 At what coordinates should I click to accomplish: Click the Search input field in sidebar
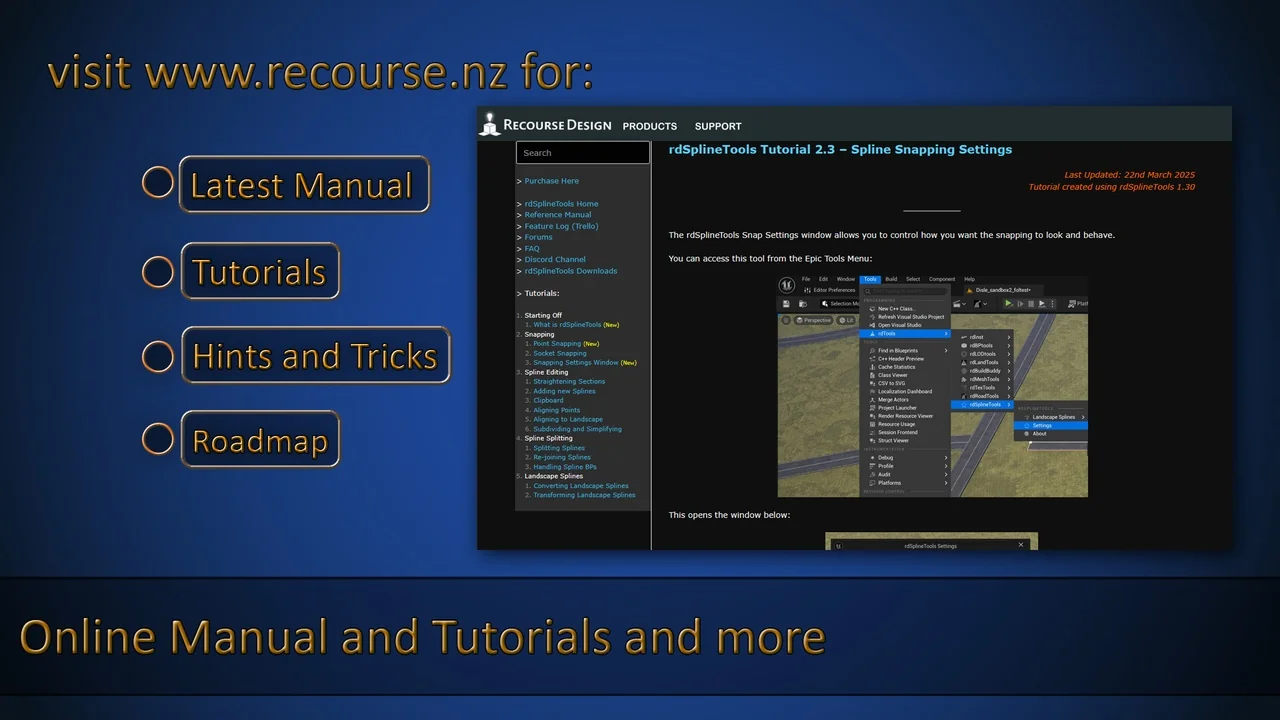pos(582,153)
